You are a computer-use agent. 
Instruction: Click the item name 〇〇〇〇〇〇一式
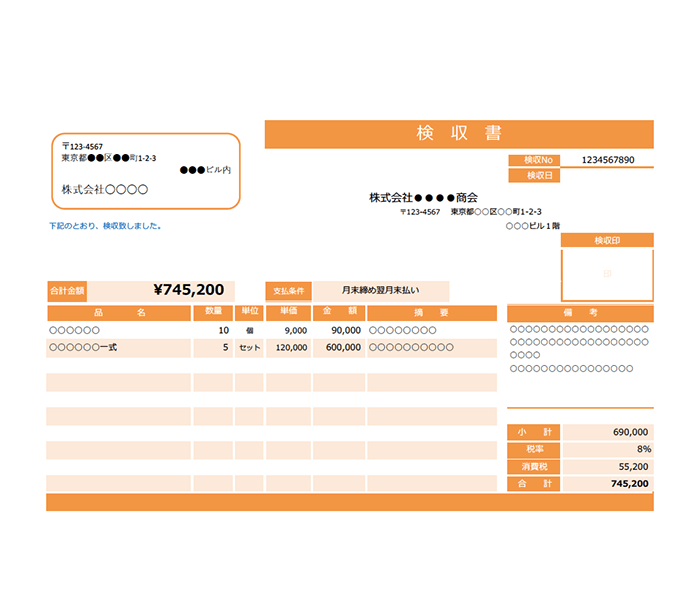point(83,347)
